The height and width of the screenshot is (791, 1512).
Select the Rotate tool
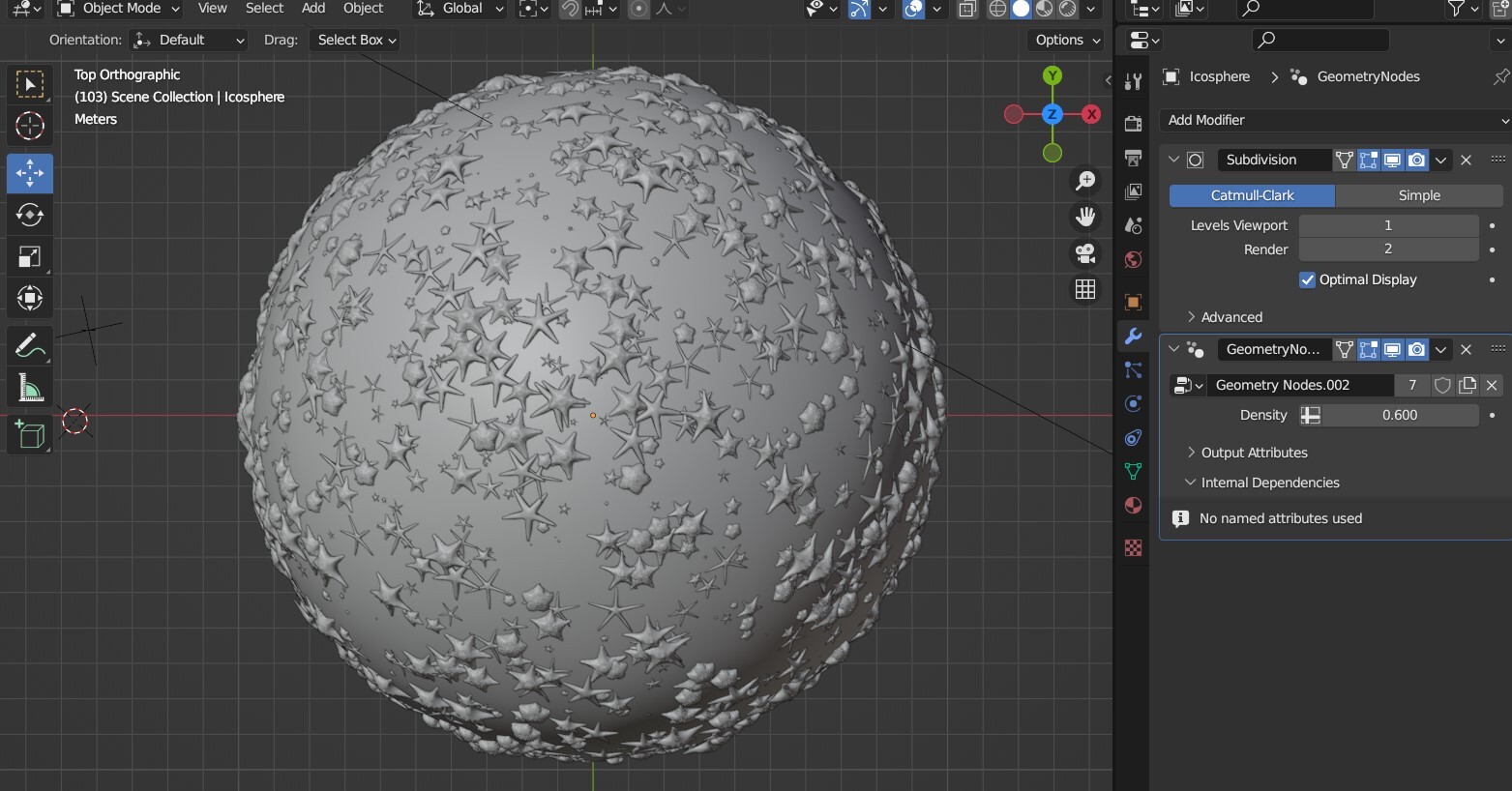coord(30,215)
